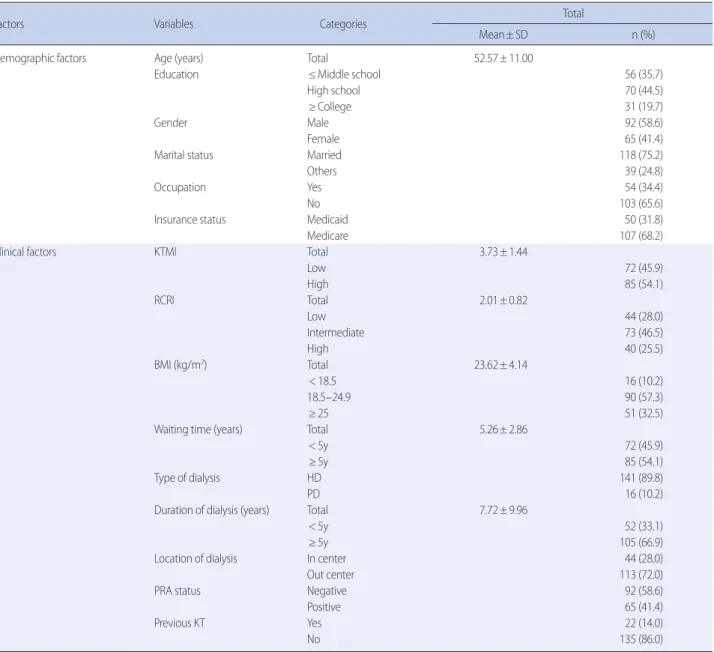
Task: Select the 'Male' category
Action: point(318,123)
